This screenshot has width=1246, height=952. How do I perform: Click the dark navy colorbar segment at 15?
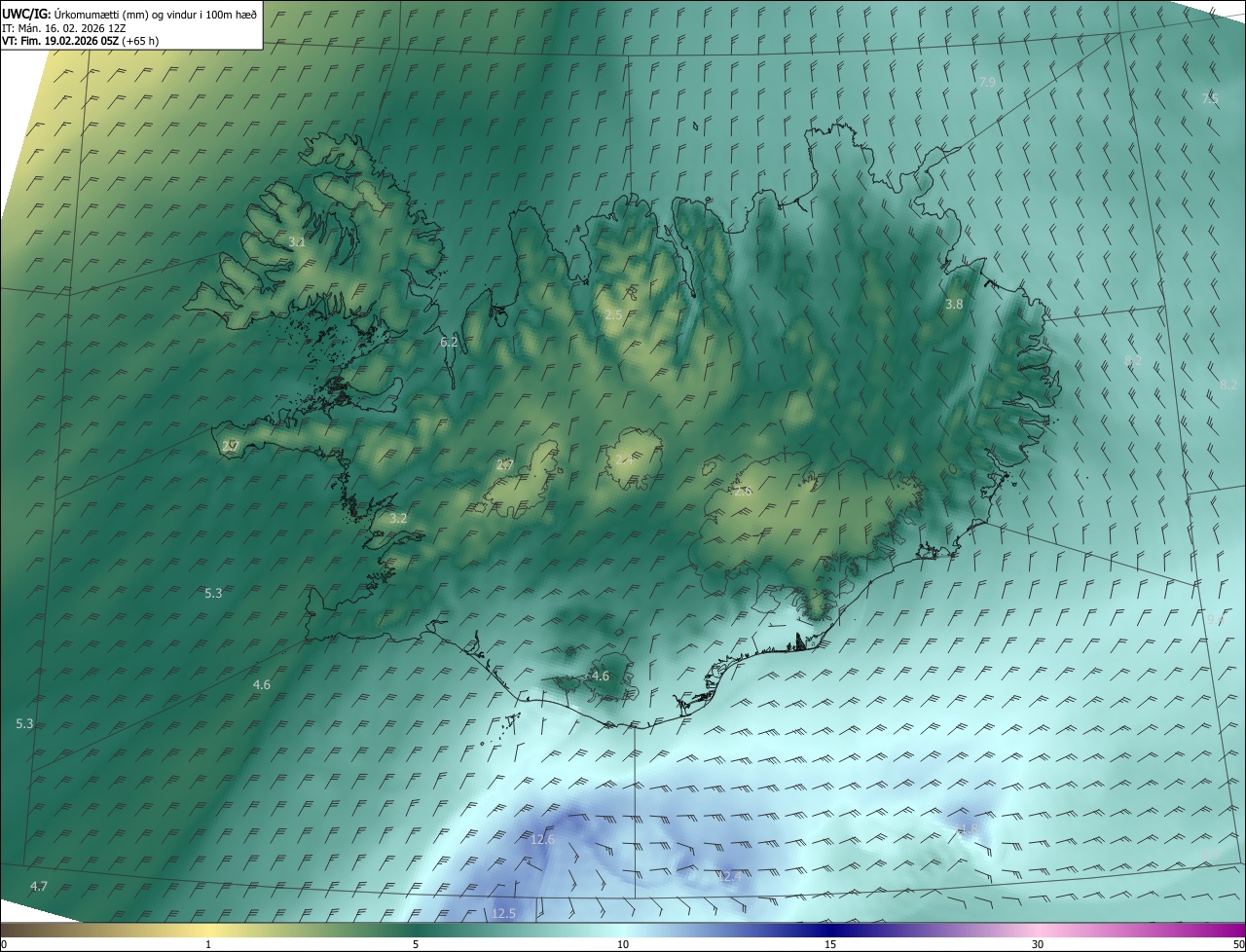(x=830, y=931)
